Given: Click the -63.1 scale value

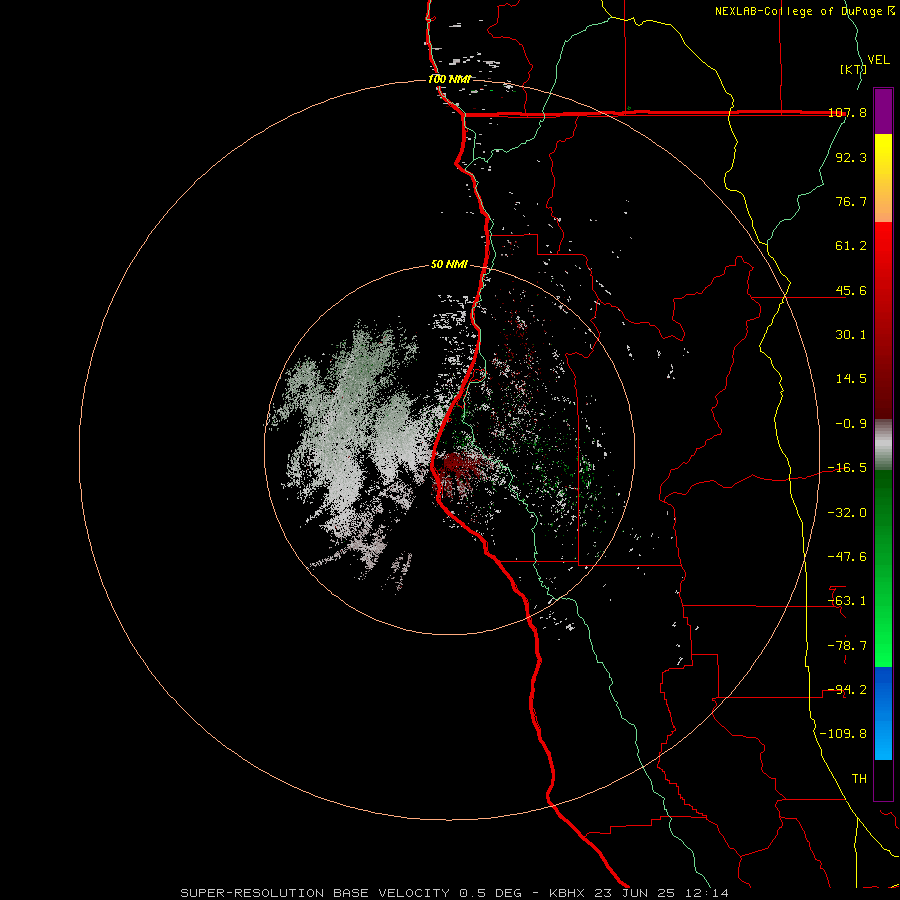Looking at the screenshot, I should point(848,601).
